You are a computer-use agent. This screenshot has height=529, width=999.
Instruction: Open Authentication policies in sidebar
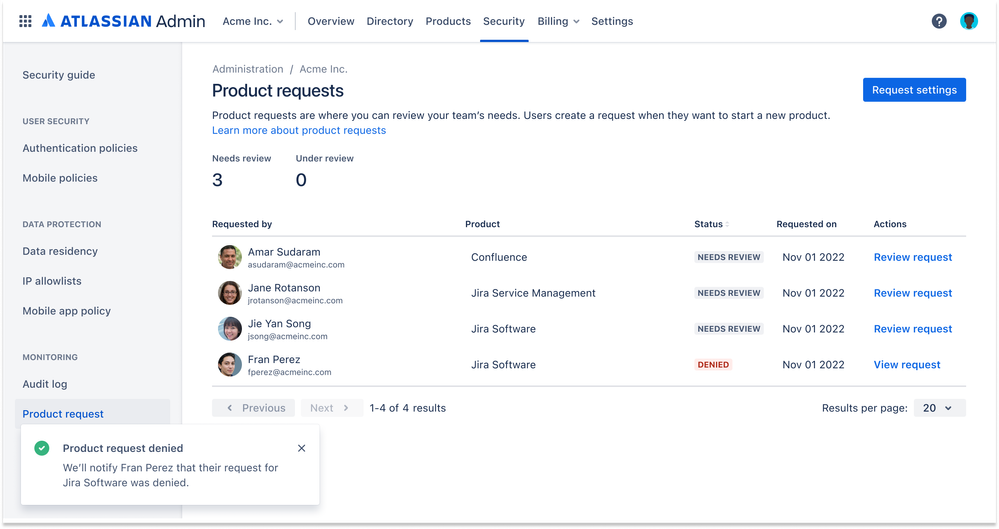80,148
